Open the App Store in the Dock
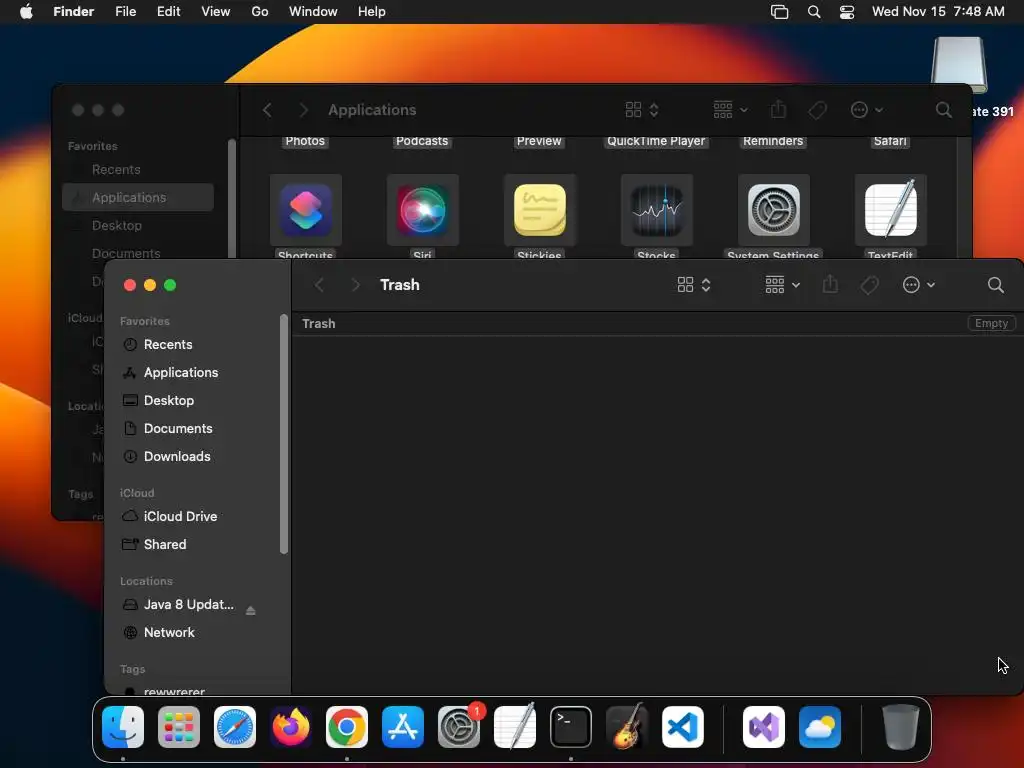 [x=403, y=727]
